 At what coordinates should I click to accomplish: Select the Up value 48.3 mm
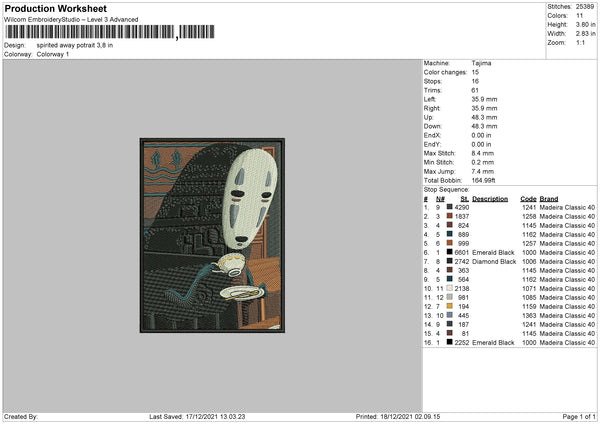click(484, 117)
